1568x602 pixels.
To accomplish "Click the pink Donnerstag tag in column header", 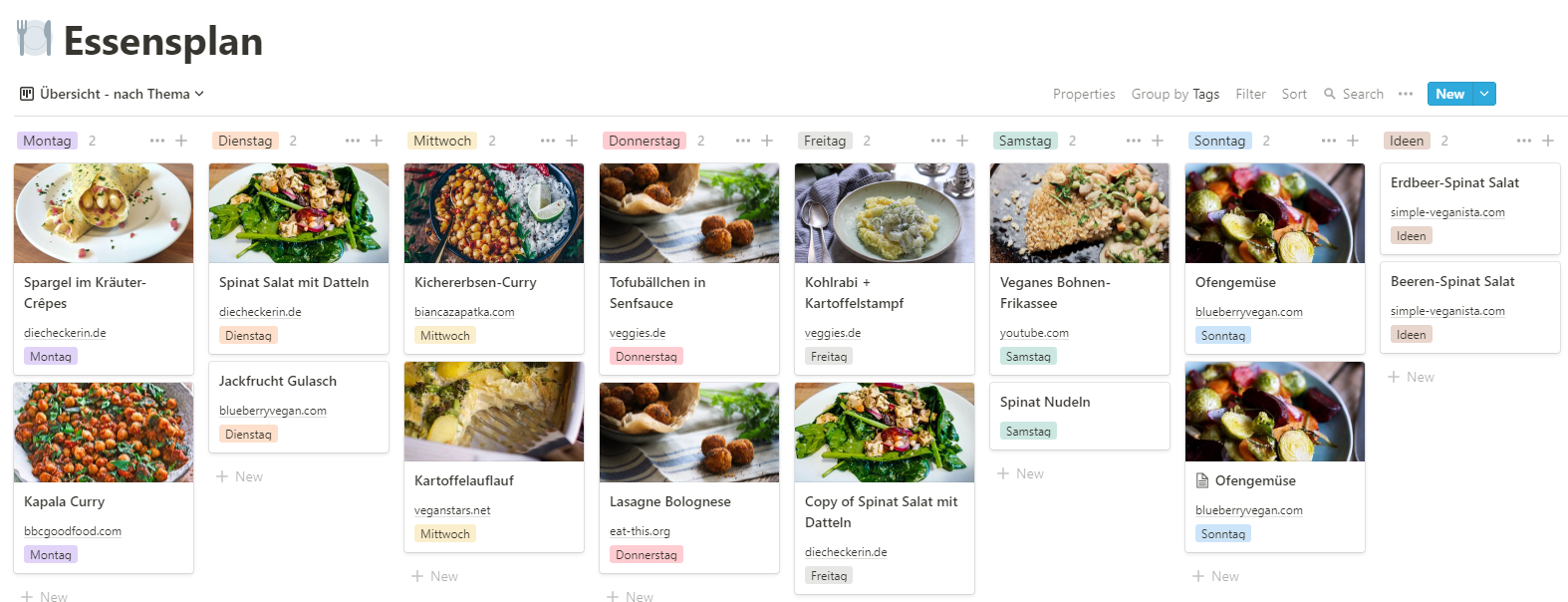I will tap(645, 141).
